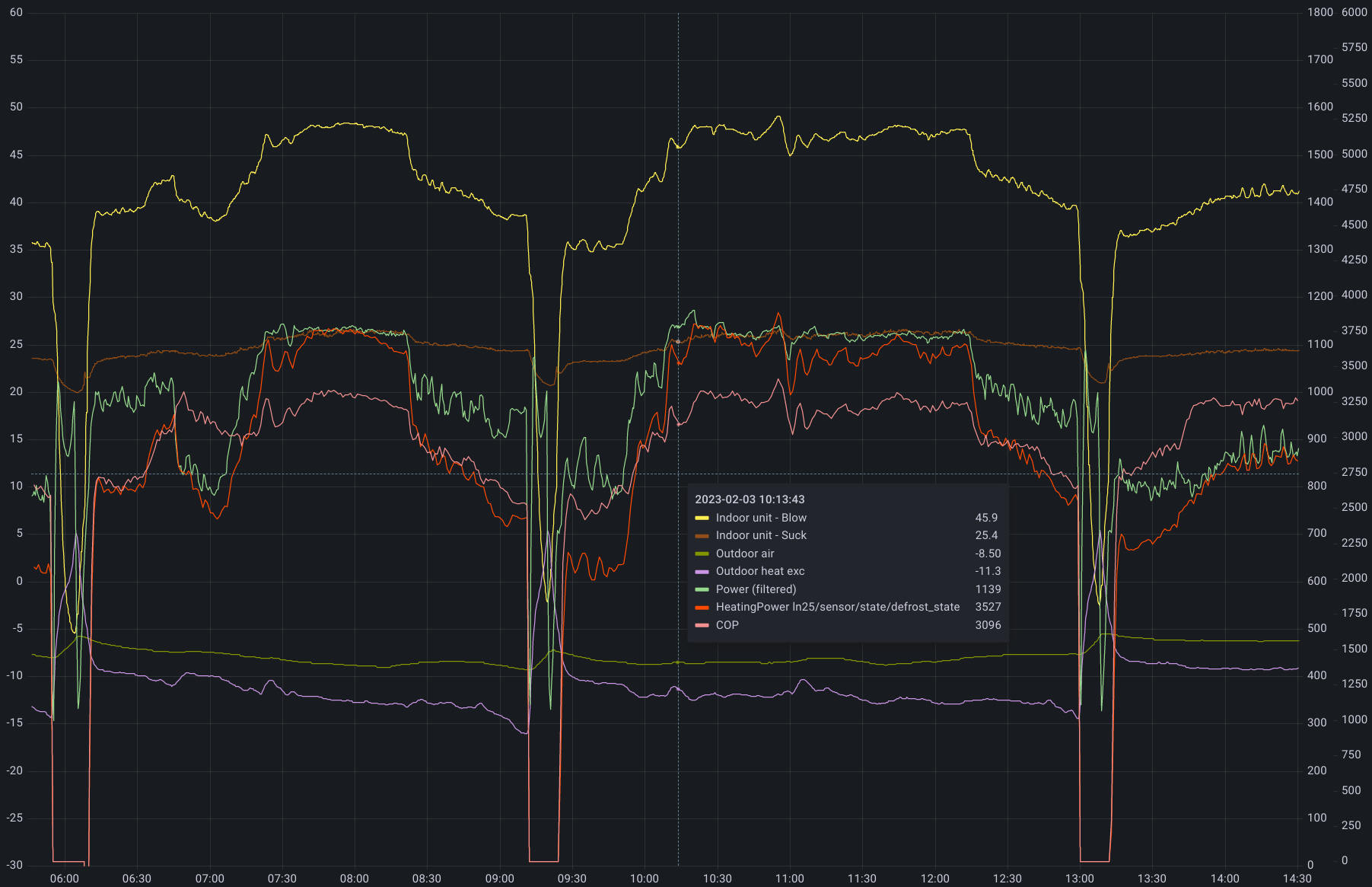This screenshot has width=1372, height=887.
Task: Select the COP label in tooltip
Action: (727, 625)
